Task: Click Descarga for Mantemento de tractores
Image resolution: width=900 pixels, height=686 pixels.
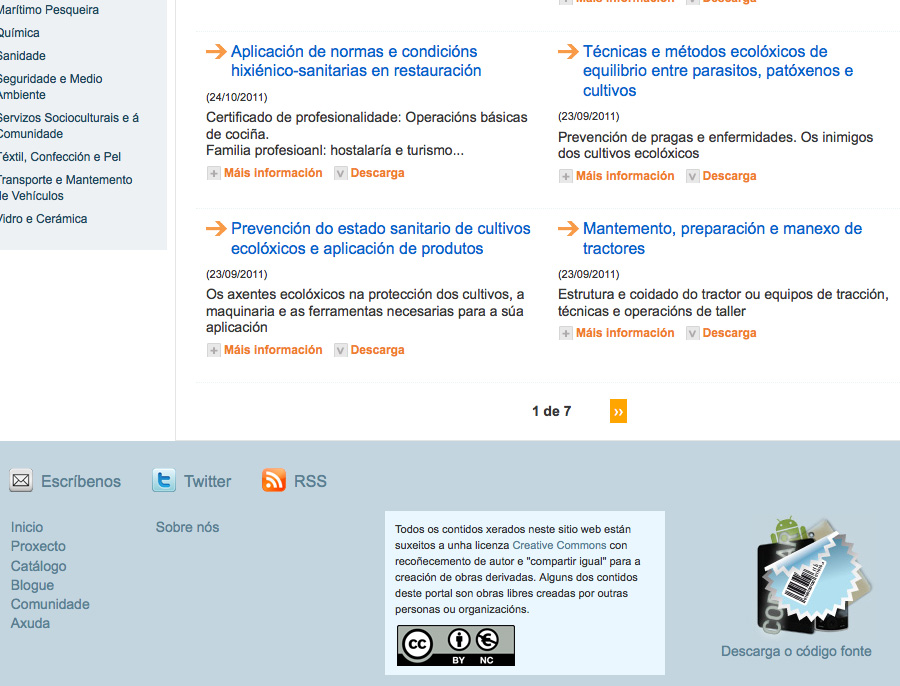Action: 729,333
